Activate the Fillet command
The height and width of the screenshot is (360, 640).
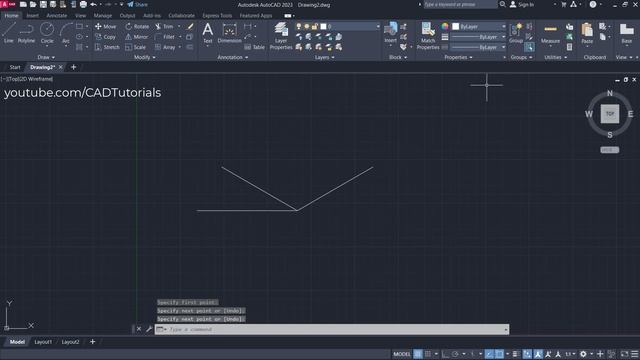coord(165,37)
